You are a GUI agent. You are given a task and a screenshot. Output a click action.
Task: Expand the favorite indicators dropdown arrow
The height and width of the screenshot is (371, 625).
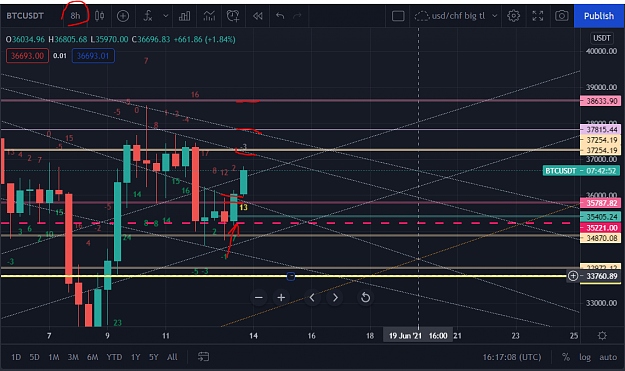[x=165, y=16]
